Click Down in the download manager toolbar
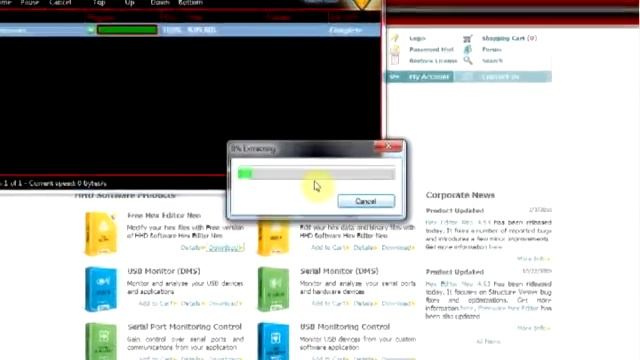 [160, 2]
